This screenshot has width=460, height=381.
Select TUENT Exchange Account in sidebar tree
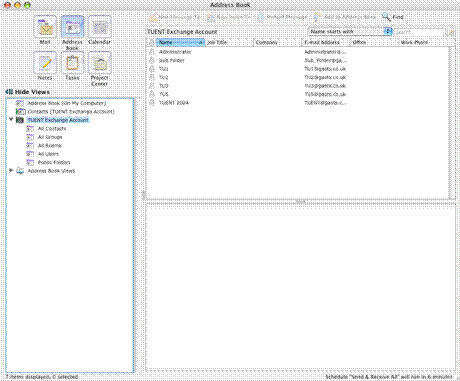[x=58, y=120]
